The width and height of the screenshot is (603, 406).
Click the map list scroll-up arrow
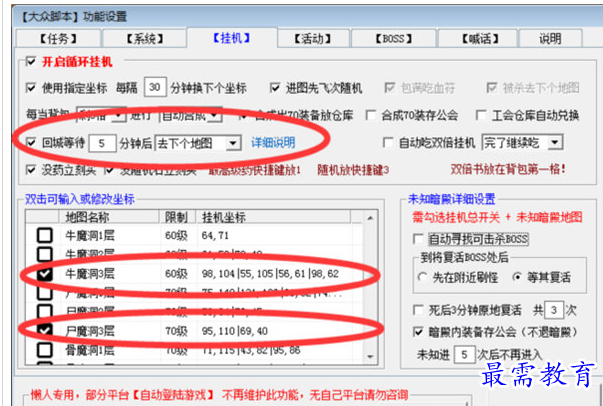tap(370, 218)
